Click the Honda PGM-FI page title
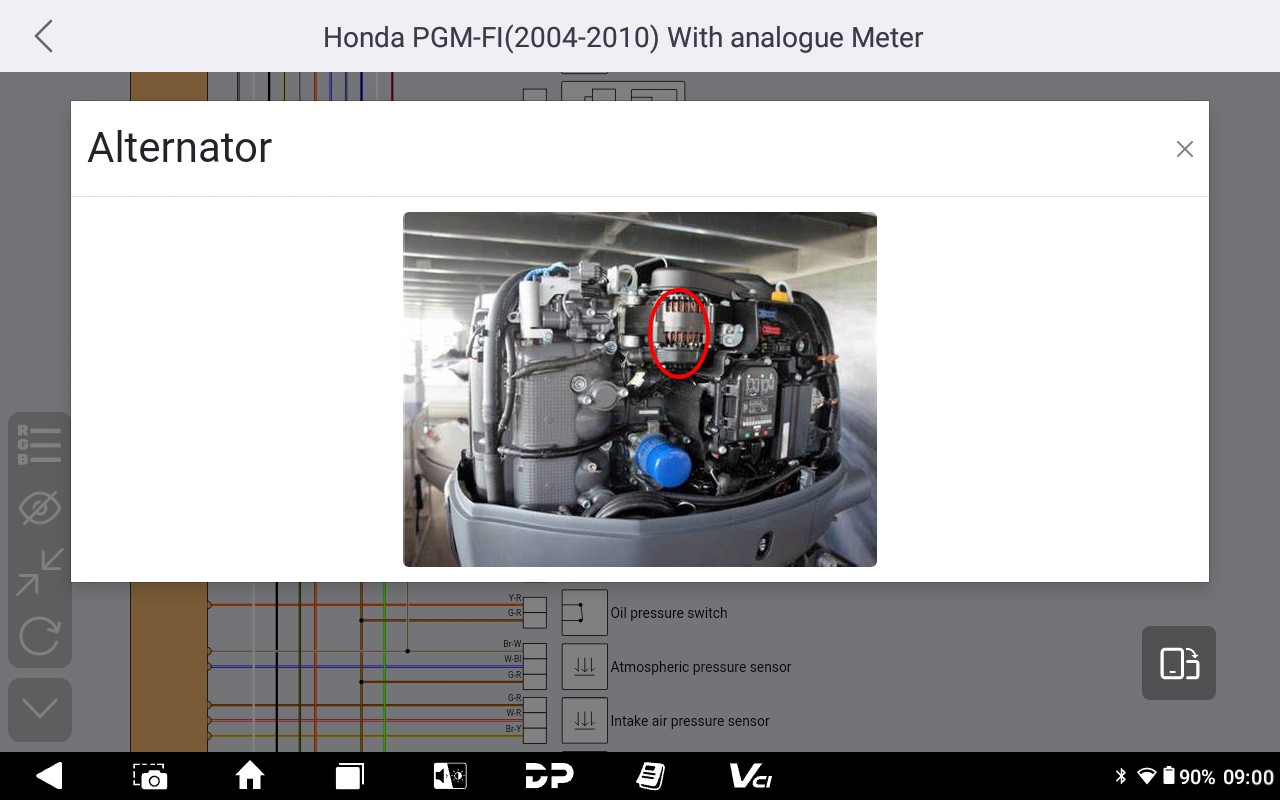The height and width of the screenshot is (800, 1280). point(623,38)
